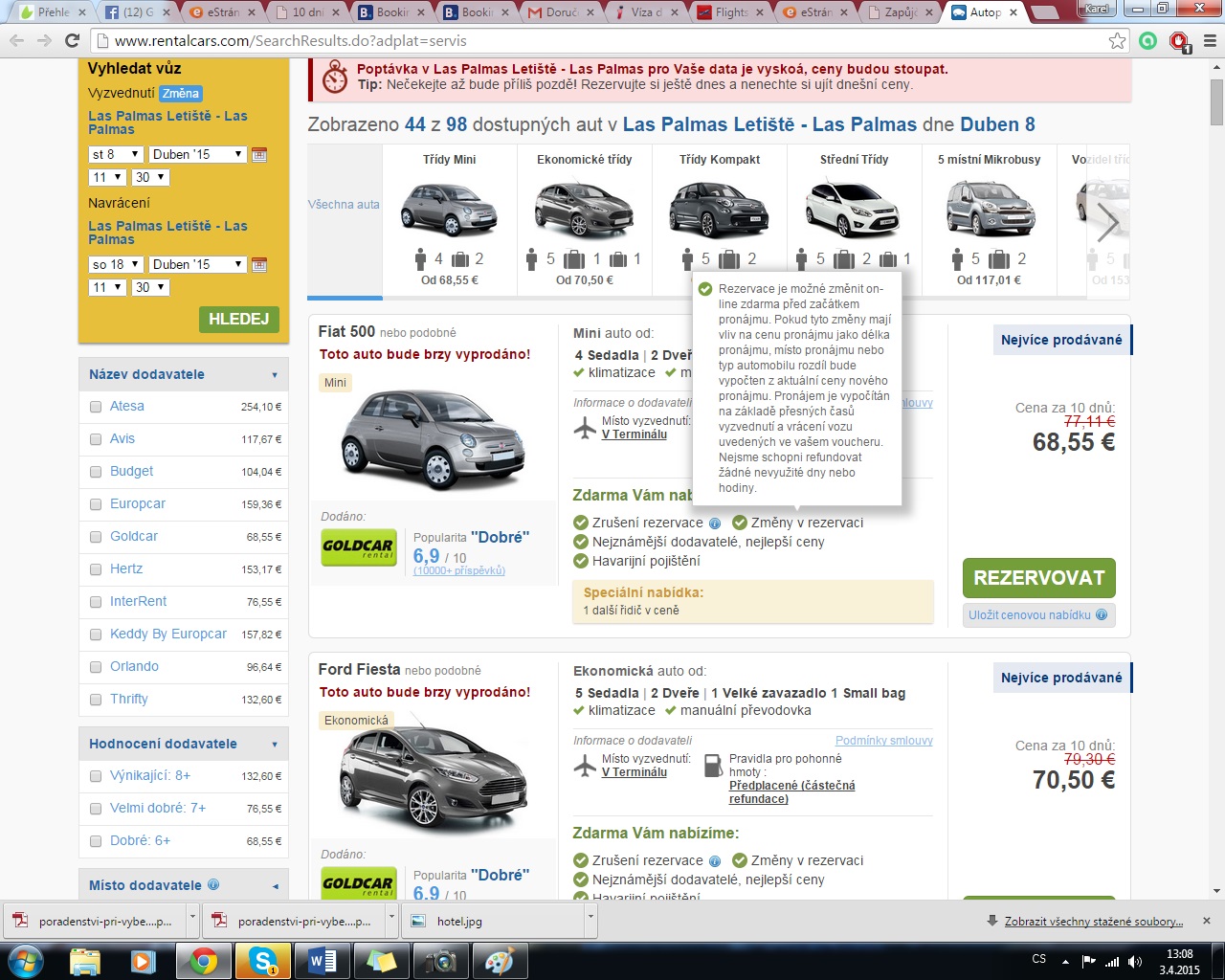Open return day dropdown so 18
Image resolution: width=1225 pixels, height=980 pixels.
pyautogui.click(x=116, y=264)
